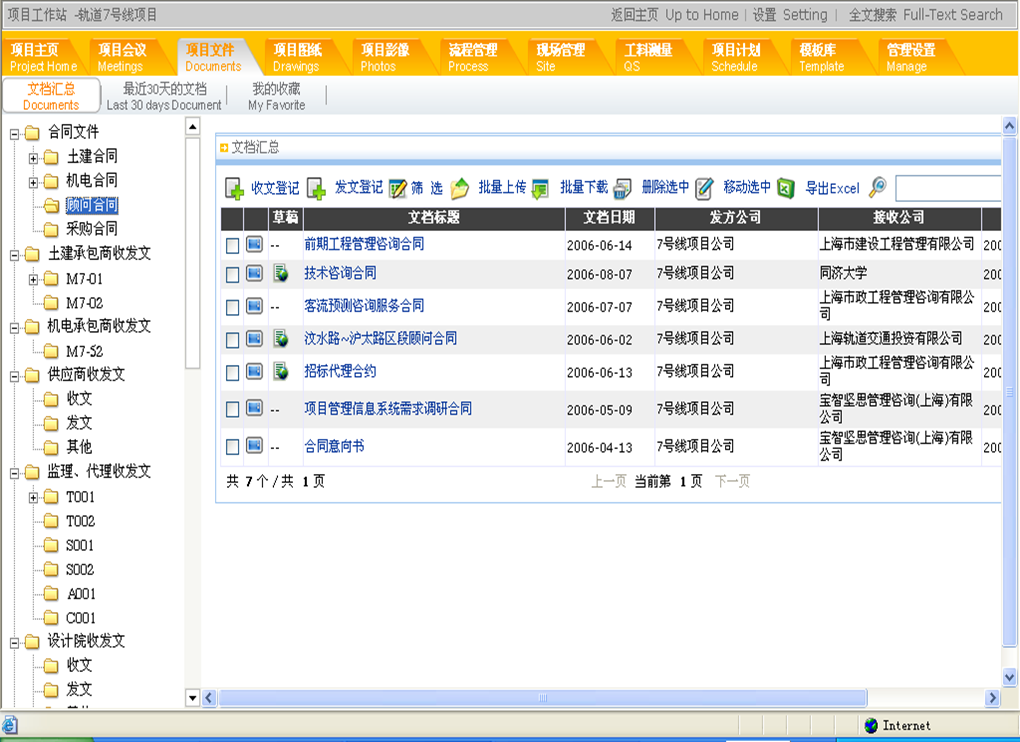
Task: Click the Excel icon beside 导出Excel
Action: (x=786, y=189)
